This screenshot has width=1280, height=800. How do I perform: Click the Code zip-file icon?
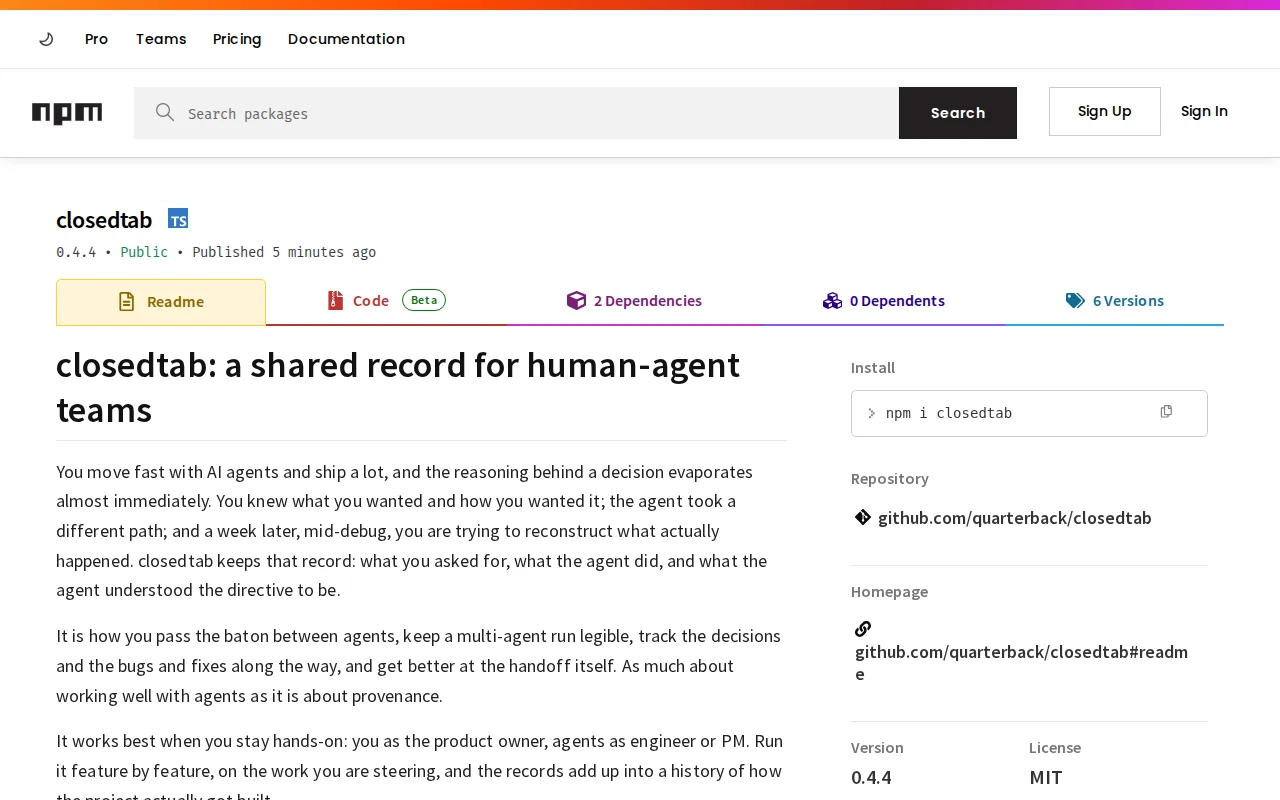point(335,300)
